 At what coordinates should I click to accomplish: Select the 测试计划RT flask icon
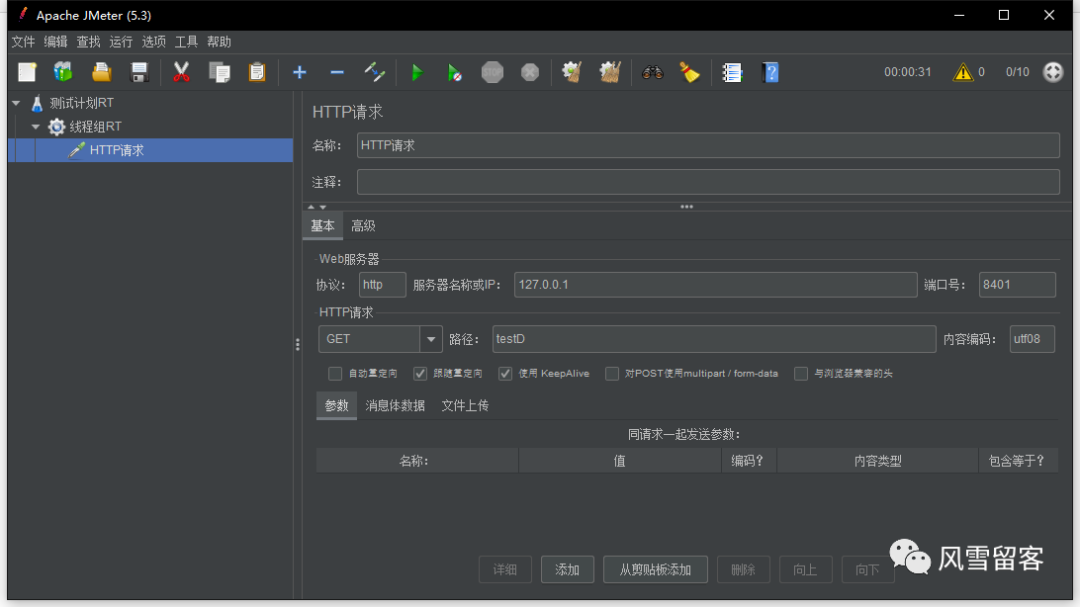[37, 103]
